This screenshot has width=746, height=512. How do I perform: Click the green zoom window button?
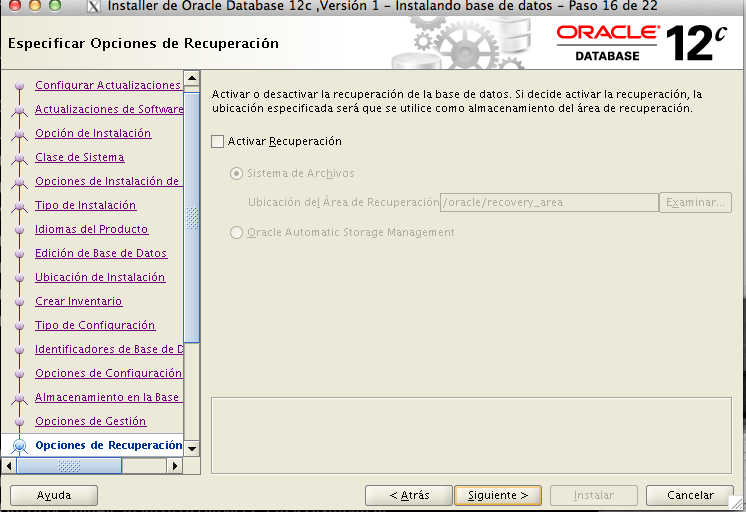(x=55, y=5)
